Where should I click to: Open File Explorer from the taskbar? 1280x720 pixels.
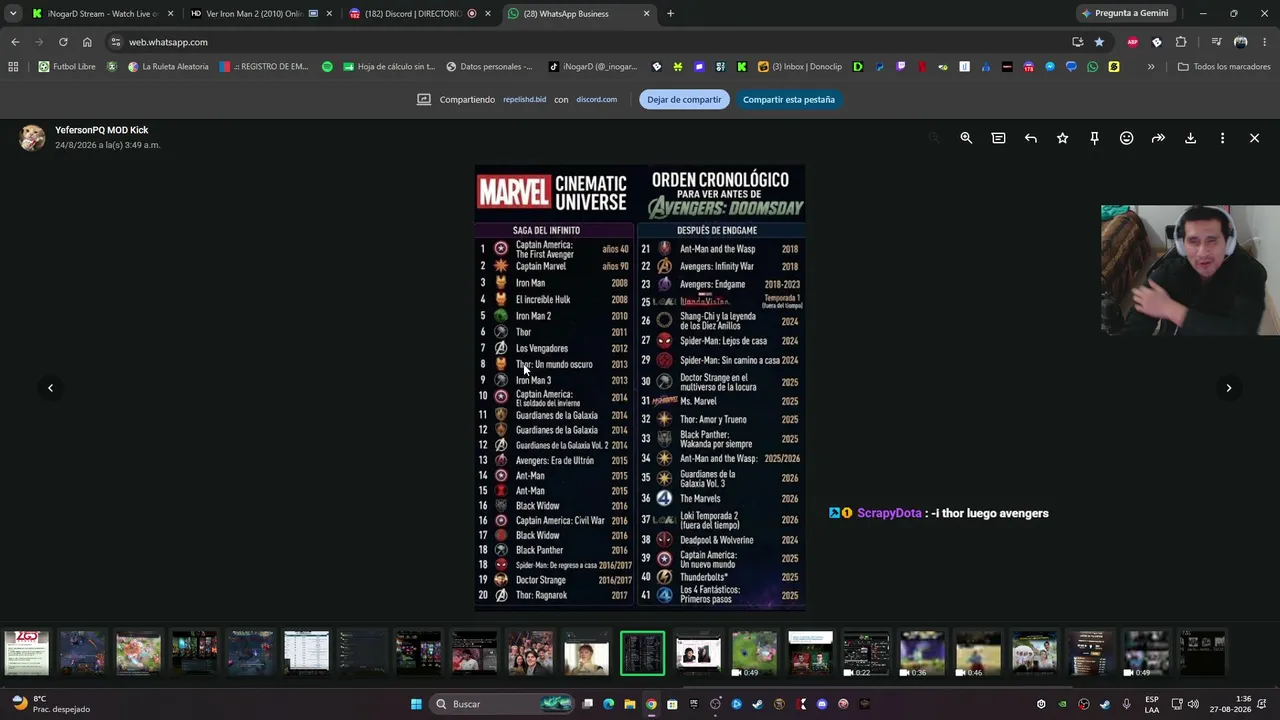[x=630, y=704]
